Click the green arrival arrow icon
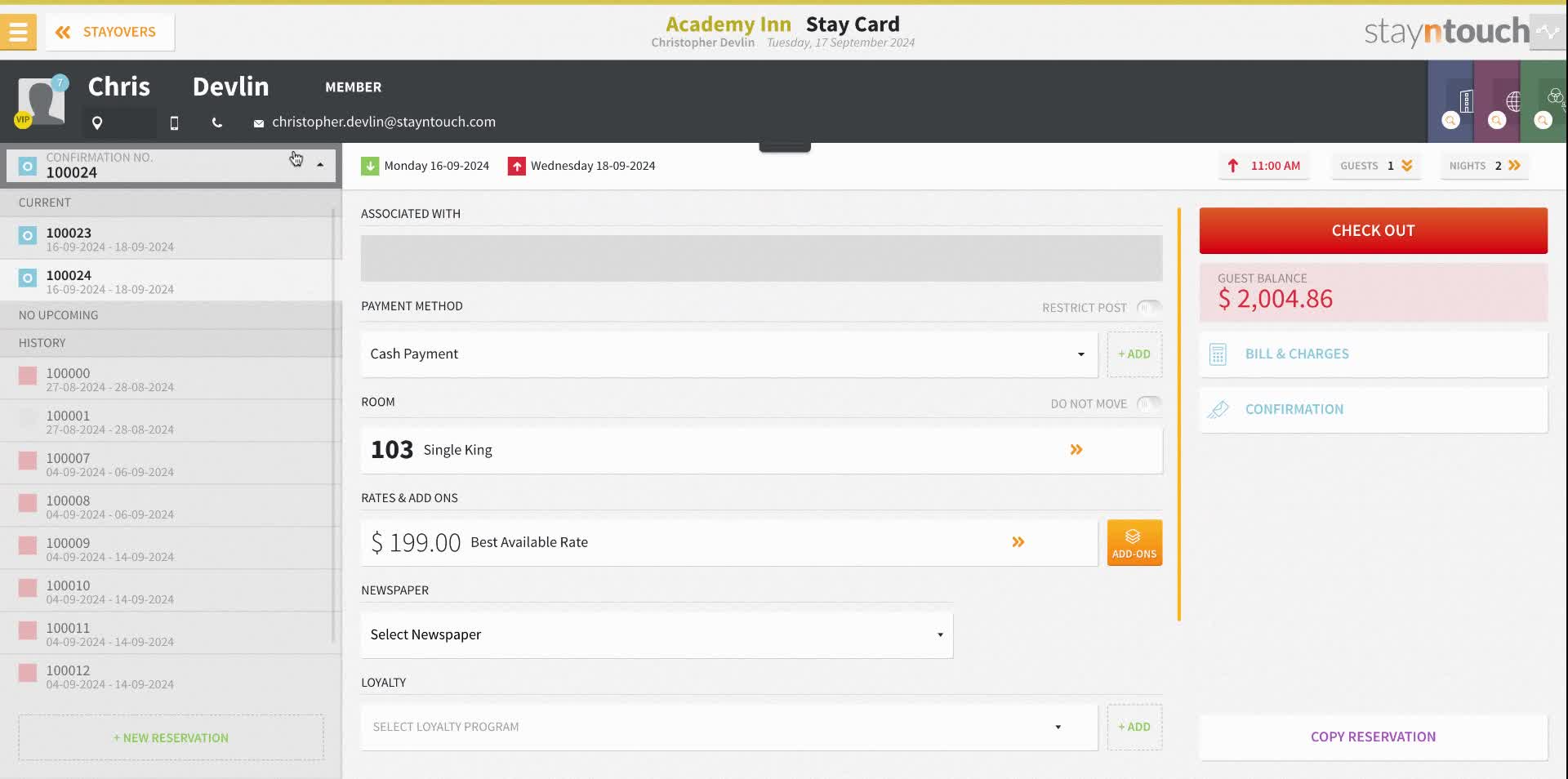The width and height of the screenshot is (1568, 779). click(x=370, y=166)
